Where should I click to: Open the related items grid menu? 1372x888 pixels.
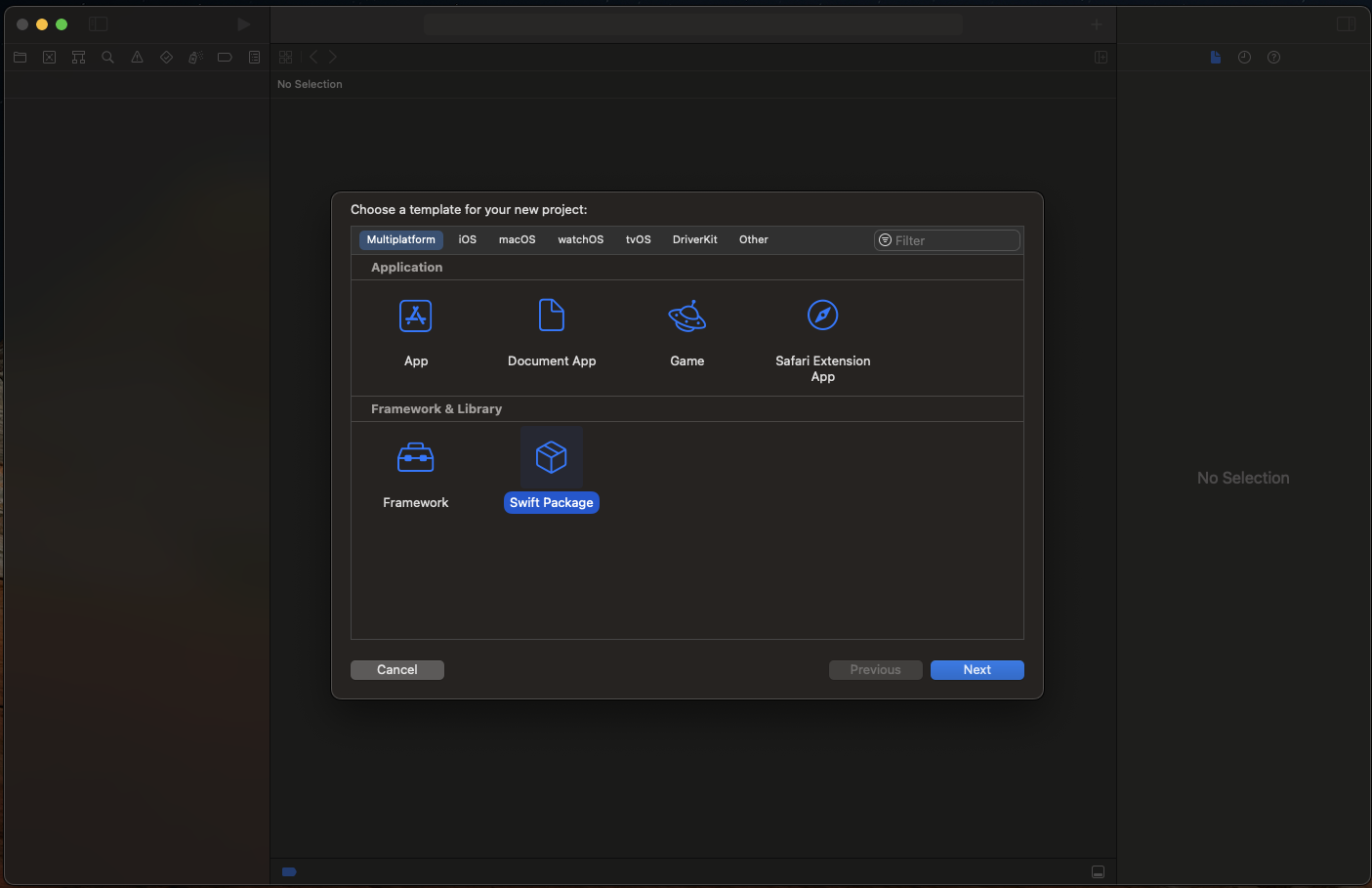tap(286, 58)
